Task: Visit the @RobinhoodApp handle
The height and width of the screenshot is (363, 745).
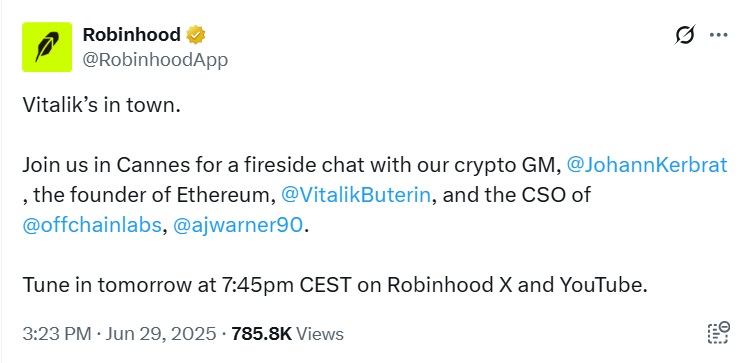Action: click(x=155, y=60)
